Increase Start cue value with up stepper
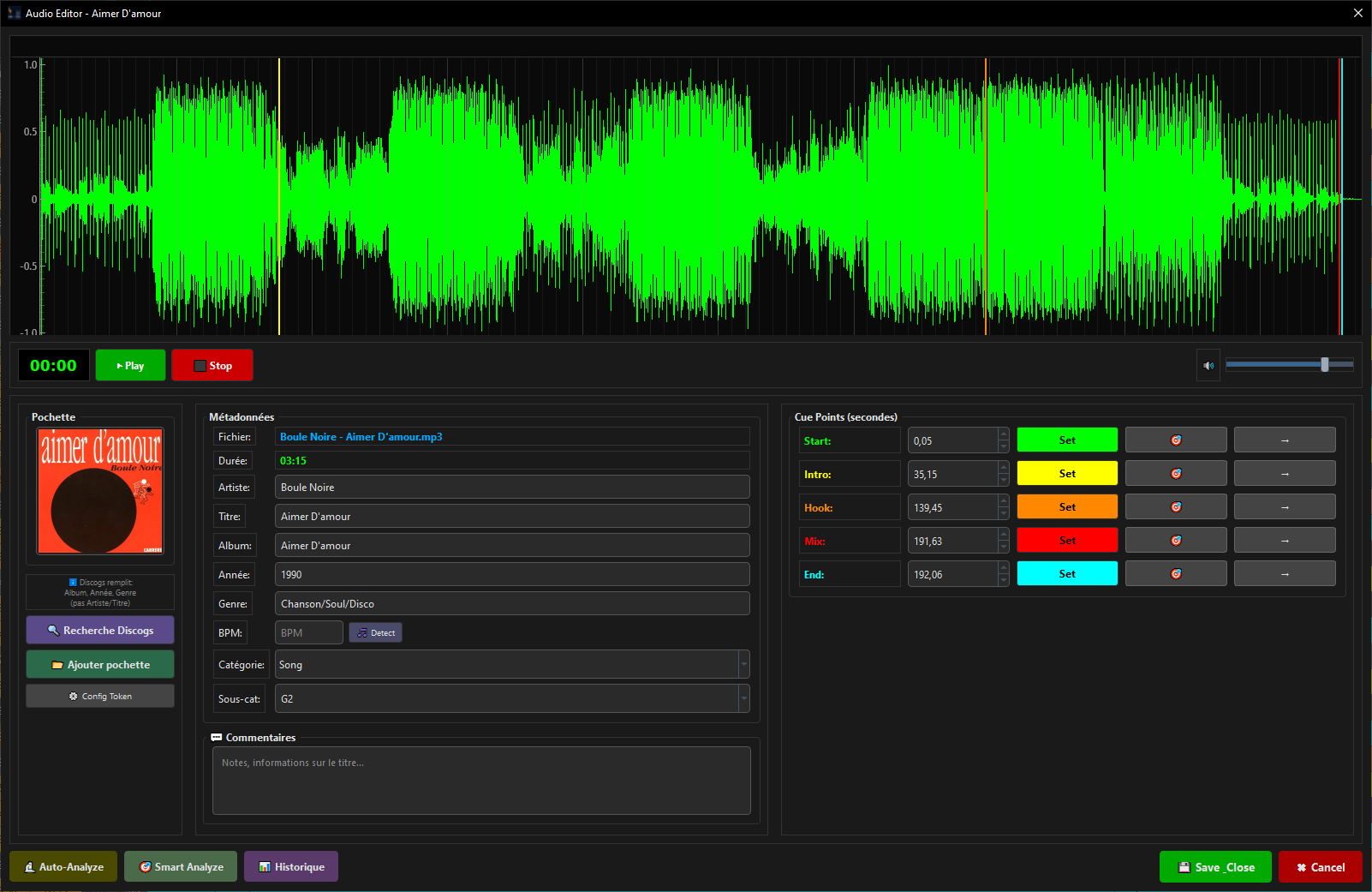1372x892 pixels. pyautogui.click(x=1003, y=434)
